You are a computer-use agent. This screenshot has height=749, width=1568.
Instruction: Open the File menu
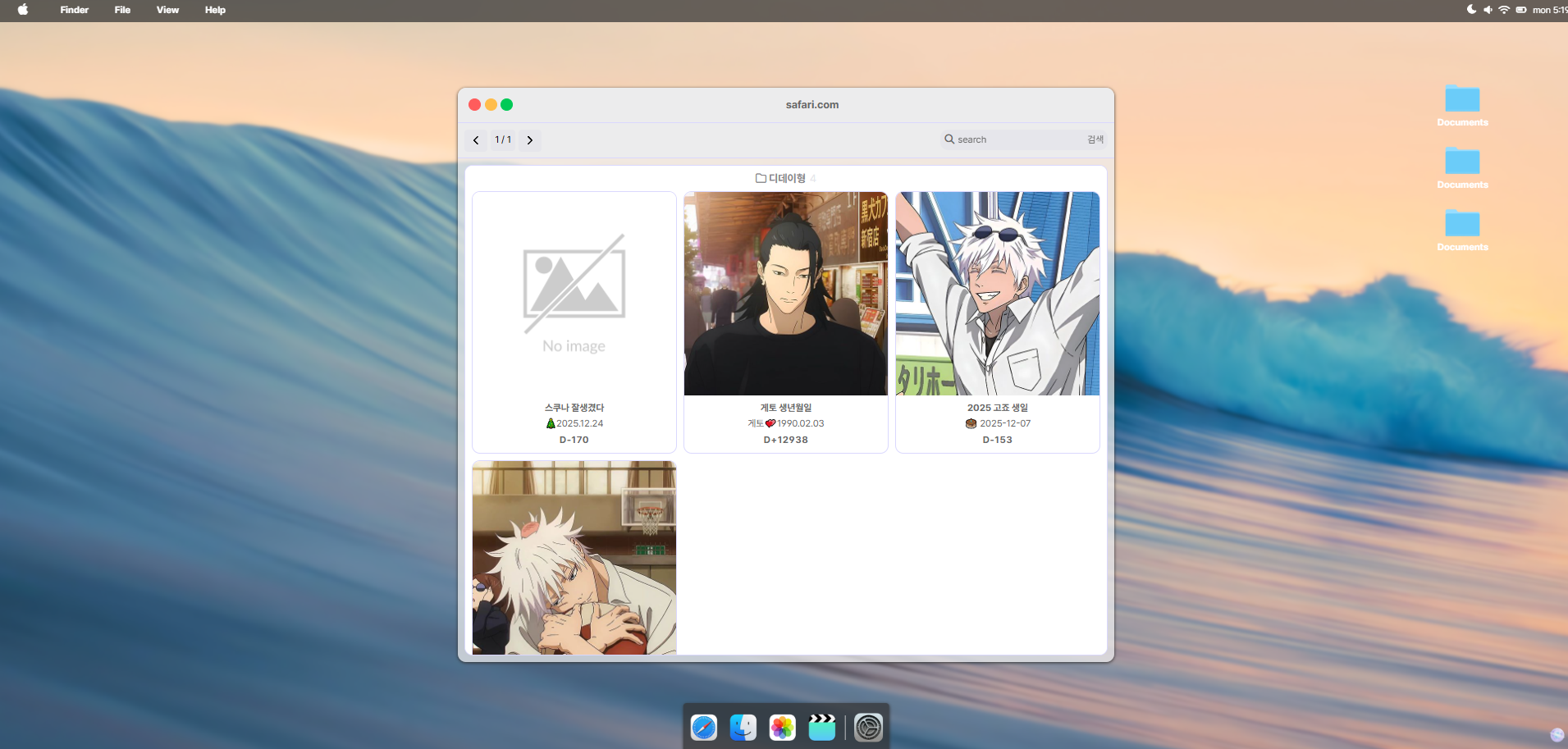click(123, 10)
